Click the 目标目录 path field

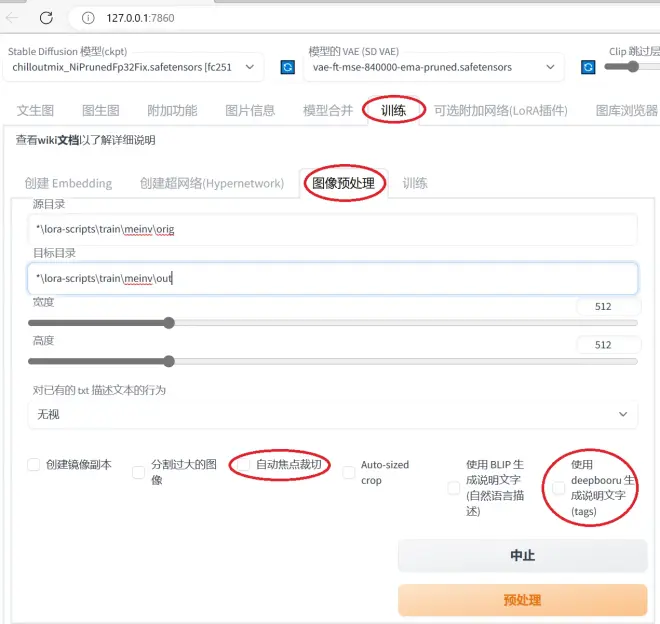(333, 278)
